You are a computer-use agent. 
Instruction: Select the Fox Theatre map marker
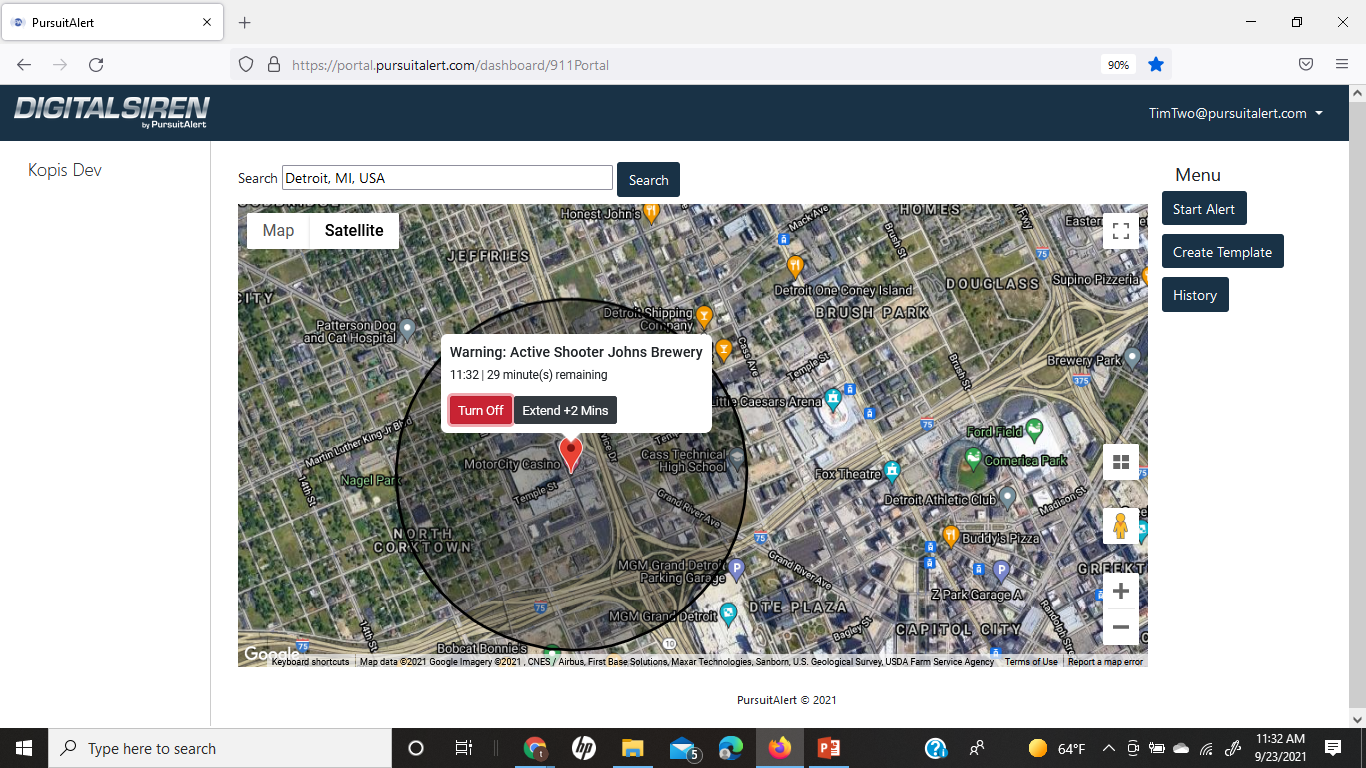[x=892, y=472]
